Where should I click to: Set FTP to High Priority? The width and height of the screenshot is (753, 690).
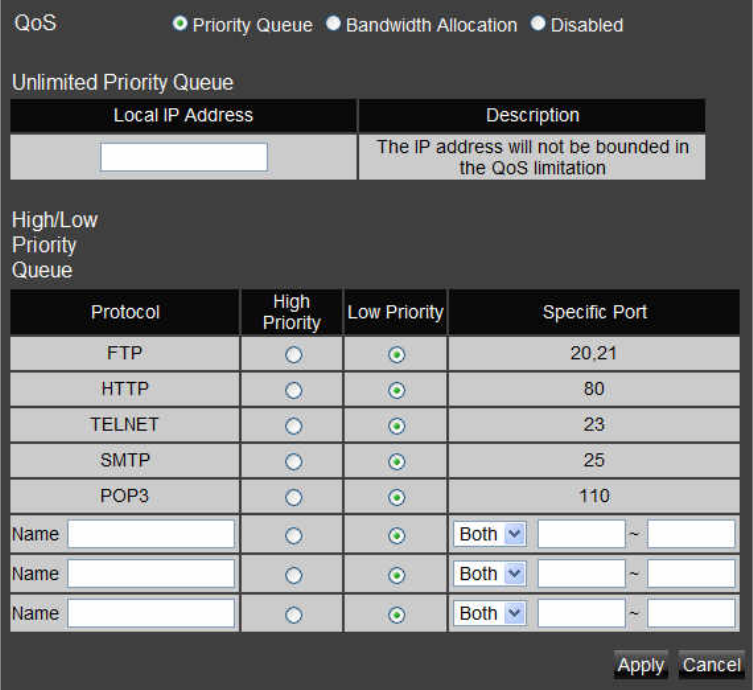(x=293, y=355)
